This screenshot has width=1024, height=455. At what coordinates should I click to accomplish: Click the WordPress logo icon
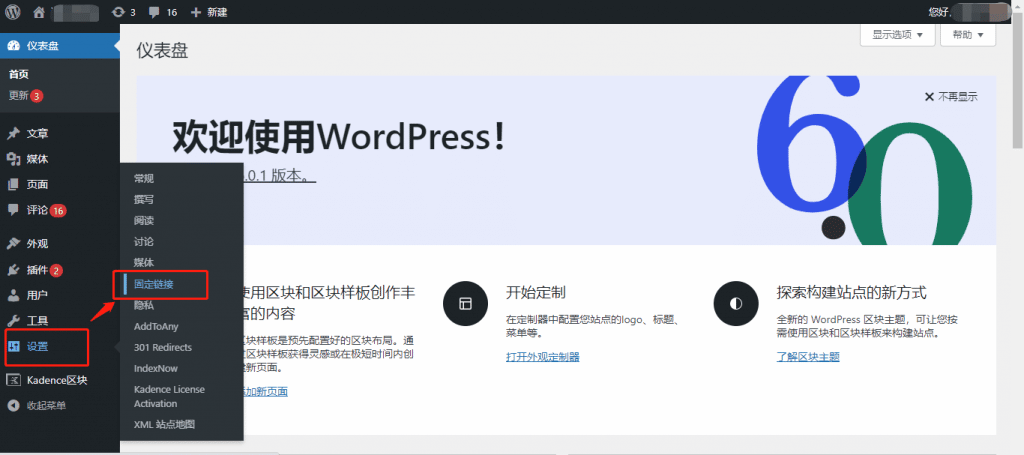coord(13,12)
